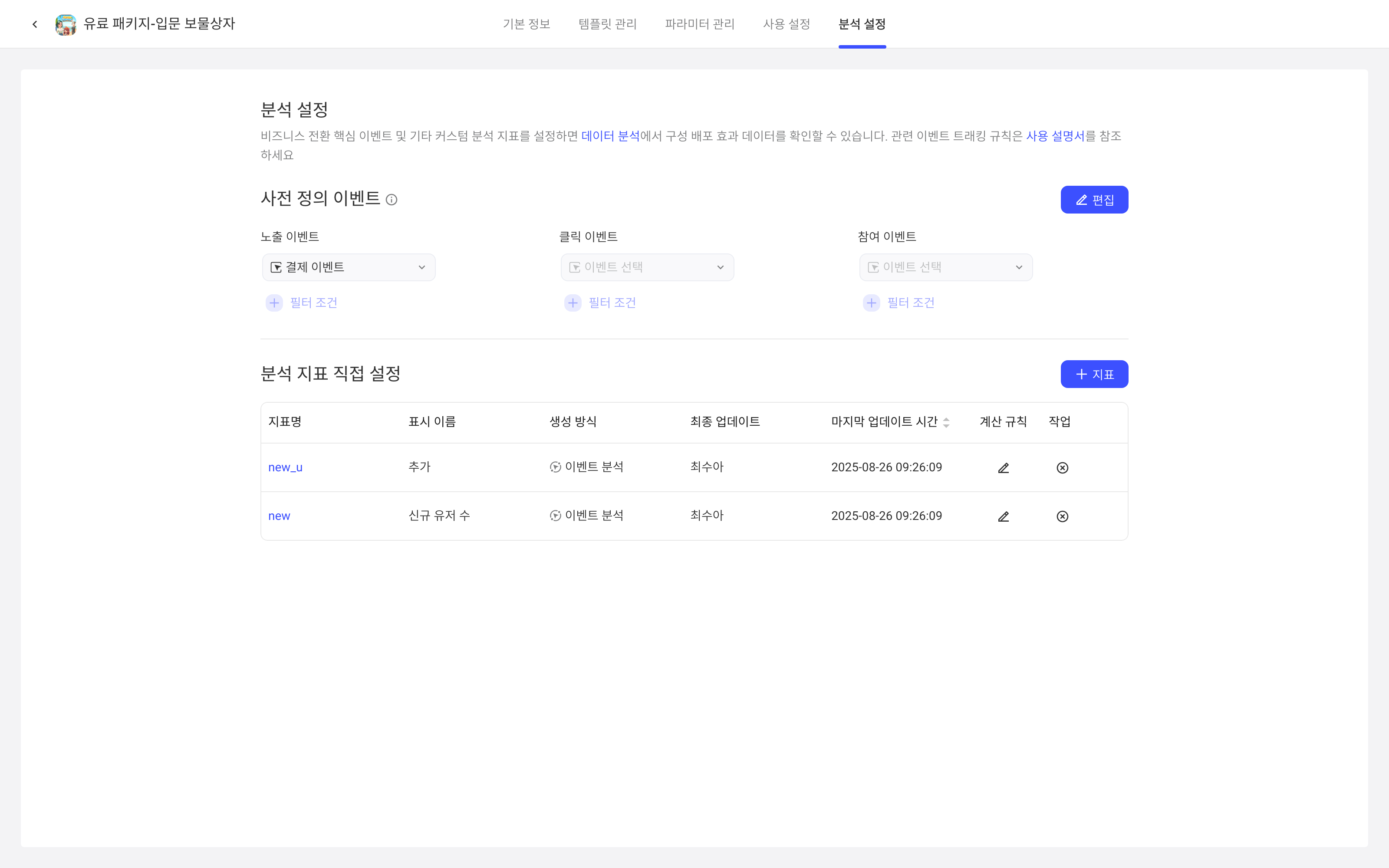Click the 지표명 column header
Screen dimensions: 1389x868
tap(285, 422)
